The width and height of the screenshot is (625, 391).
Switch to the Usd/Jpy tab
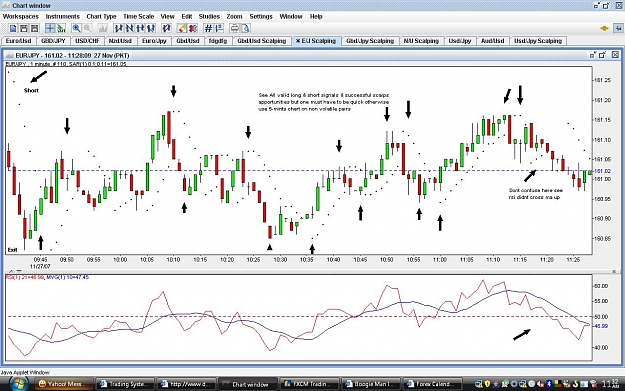point(460,41)
